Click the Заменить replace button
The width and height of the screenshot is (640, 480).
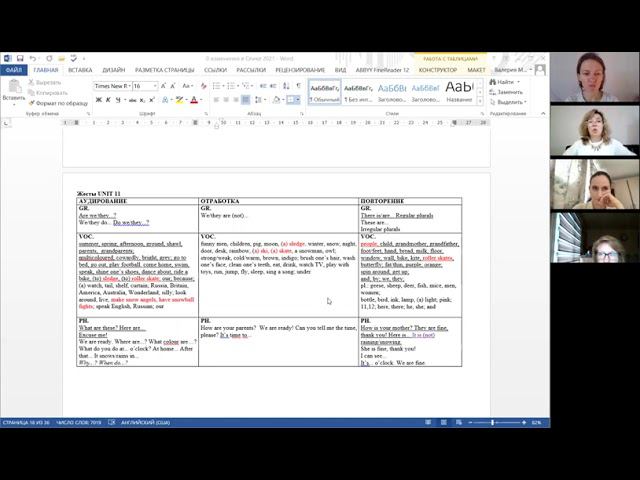coord(506,92)
